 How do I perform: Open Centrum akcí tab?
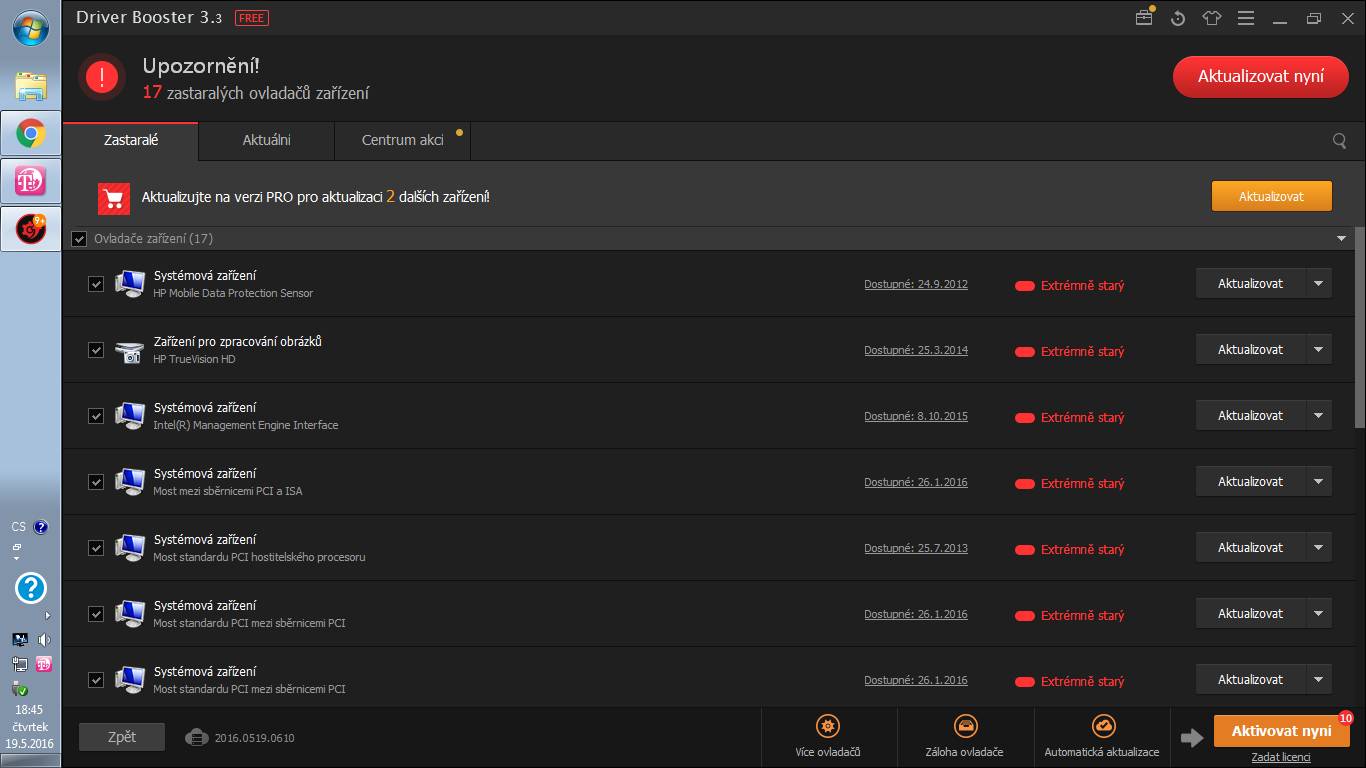[x=403, y=140]
